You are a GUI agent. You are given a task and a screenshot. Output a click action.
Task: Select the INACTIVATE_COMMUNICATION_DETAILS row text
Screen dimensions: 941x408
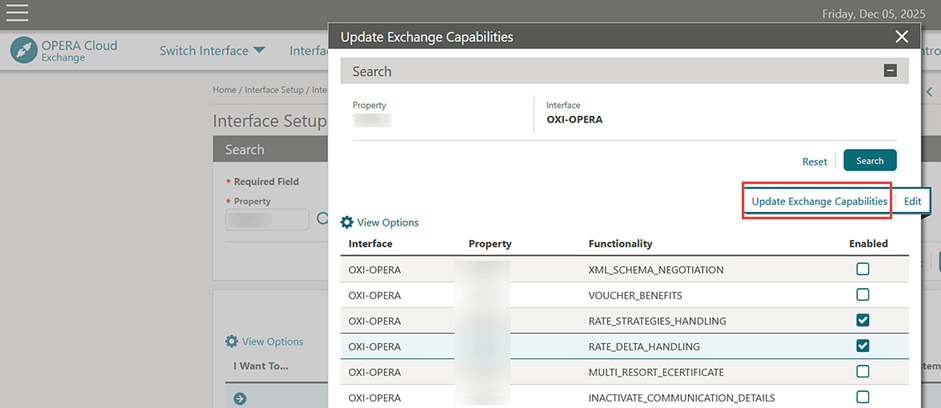pyautogui.click(x=682, y=398)
